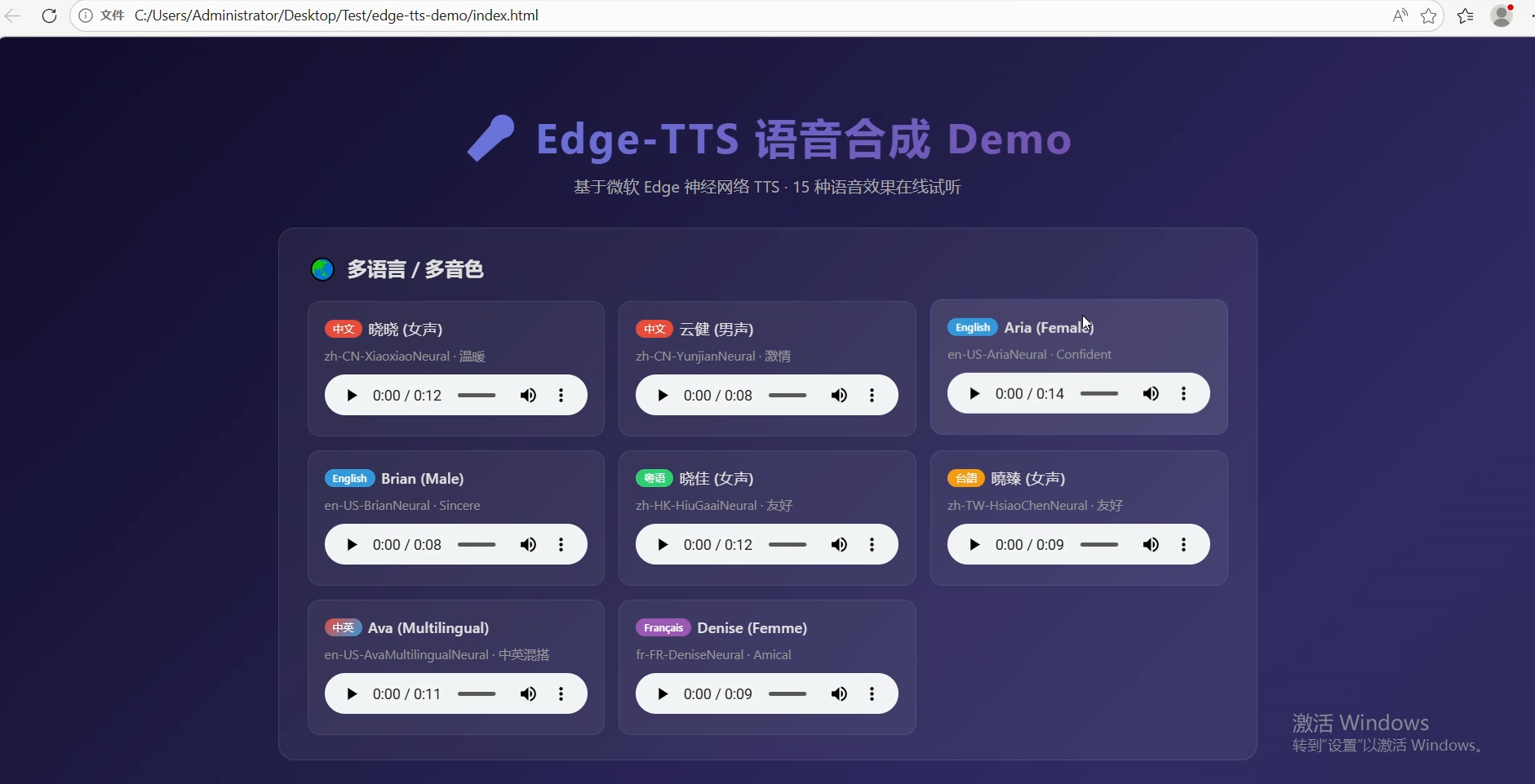
Task: Click the 粤语 badge on 晓佳 card
Action: click(654, 479)
